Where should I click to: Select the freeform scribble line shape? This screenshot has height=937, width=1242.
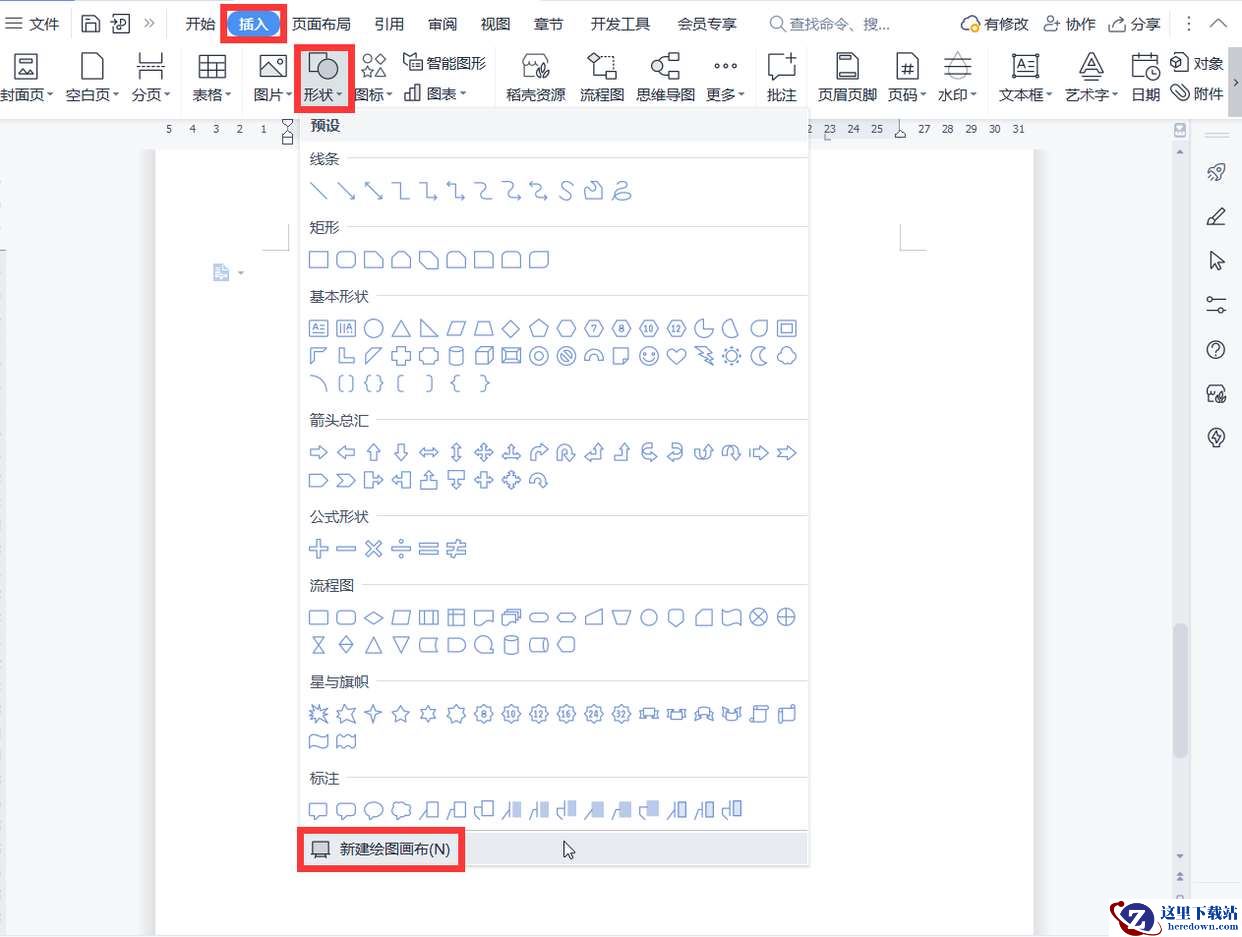[621, 191]
